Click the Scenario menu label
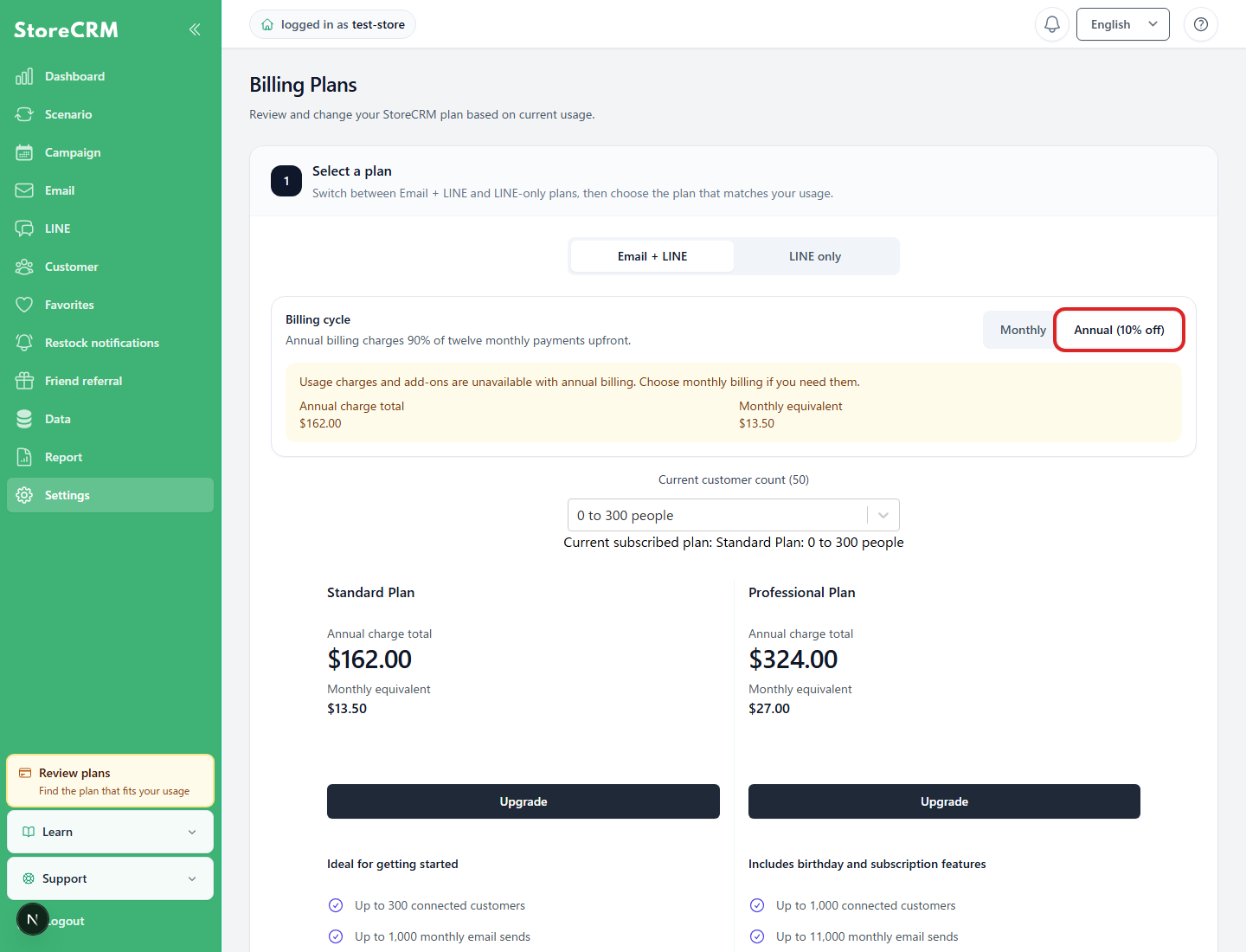Image resolution: width=1246 pixels, height=952 pixels. coord(68,114)
